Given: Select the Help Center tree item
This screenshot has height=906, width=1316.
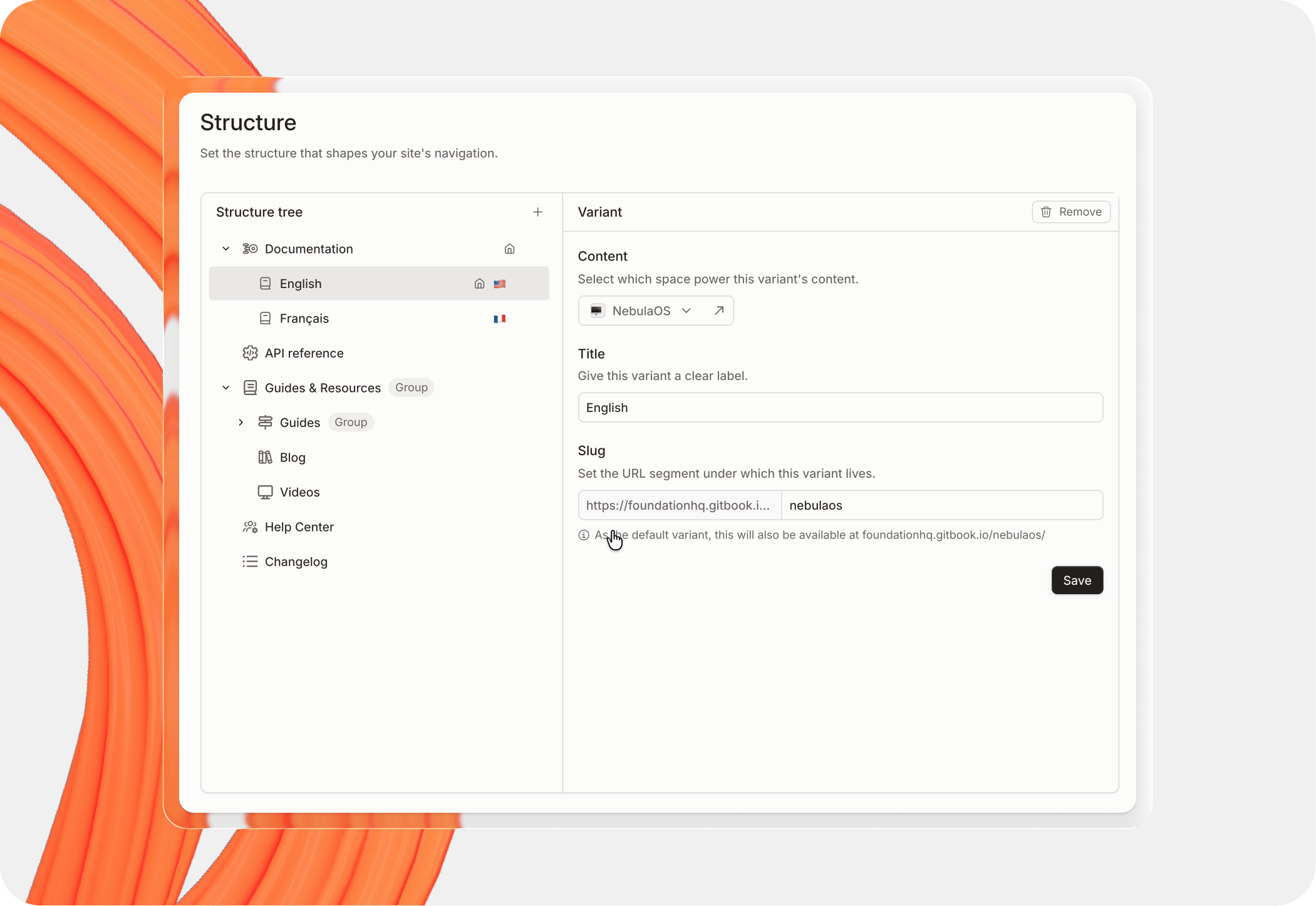Looking at the screenshot, I should click(x=299, y=527).
